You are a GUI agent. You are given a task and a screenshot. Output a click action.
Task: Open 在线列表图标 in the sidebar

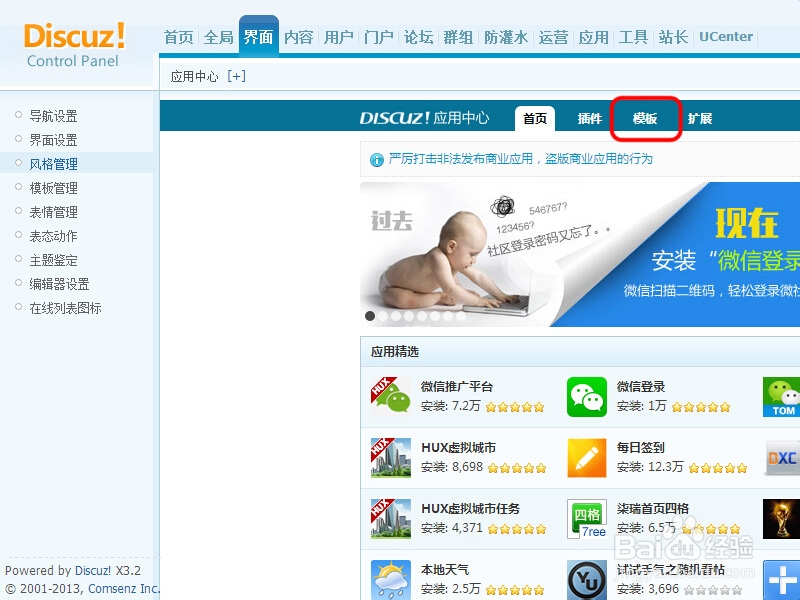tap(65, 308)
